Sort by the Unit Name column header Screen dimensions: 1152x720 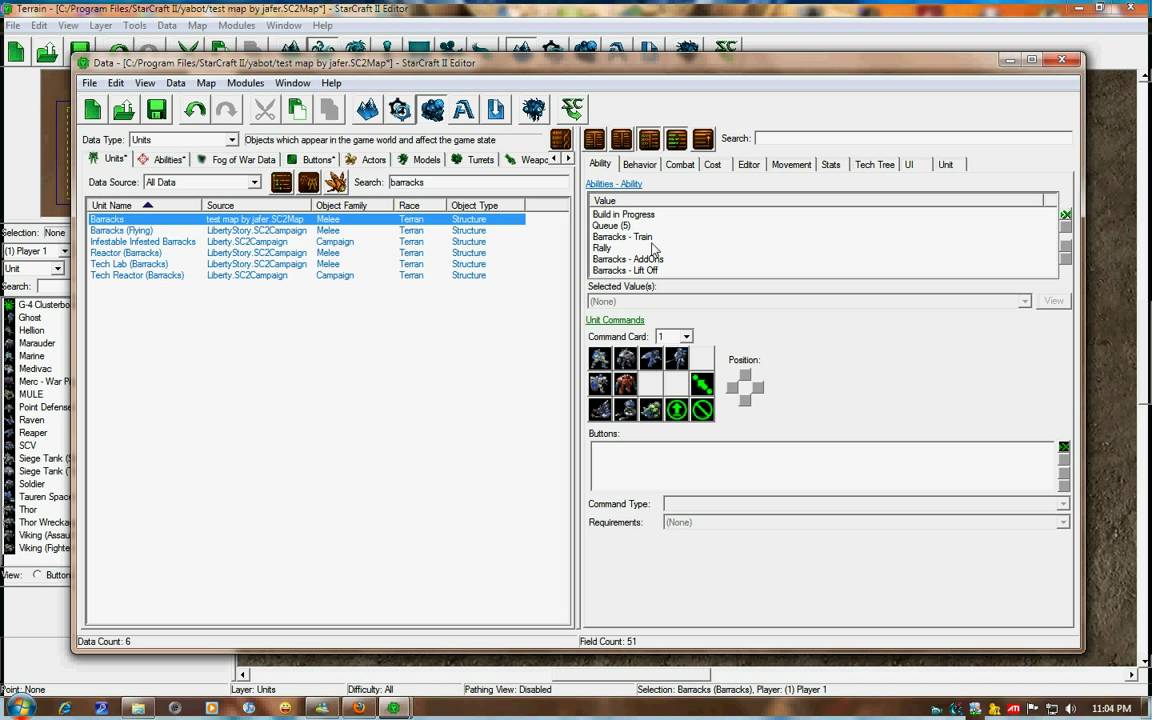(x=144, y=205)
